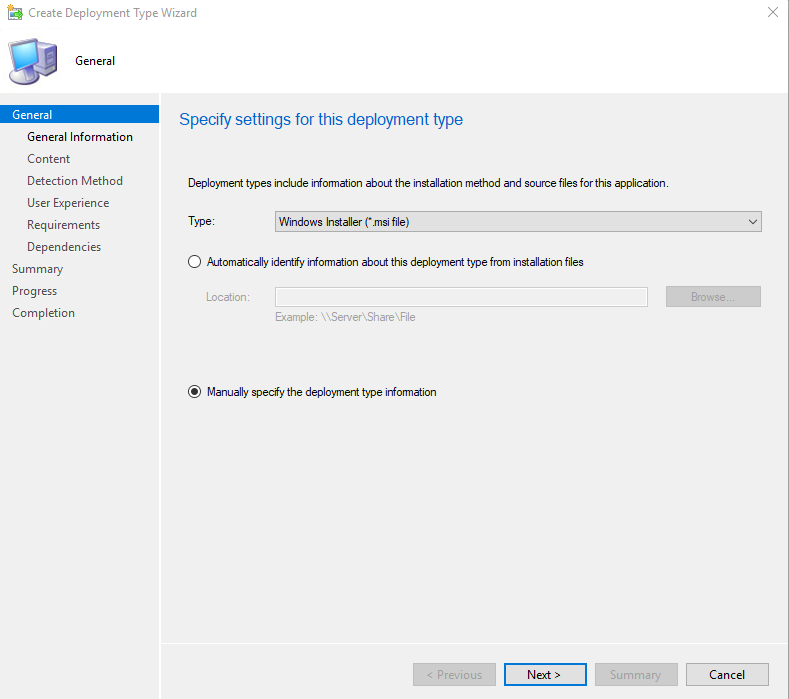789x699 pixels.
Task: Click the Location text field
Action: [x=461, y=297]
